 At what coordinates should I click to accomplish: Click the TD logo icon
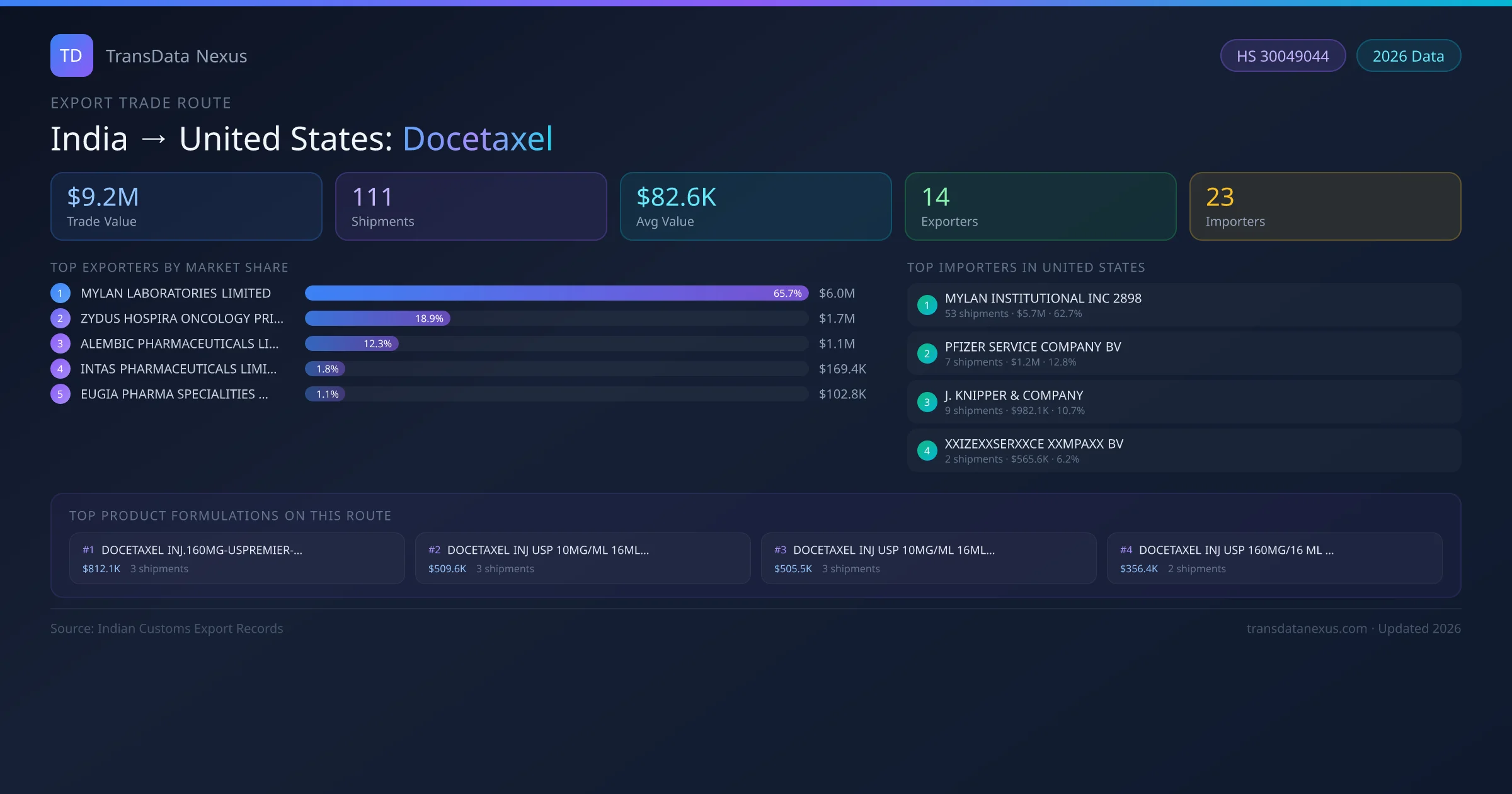coord(71,55)
